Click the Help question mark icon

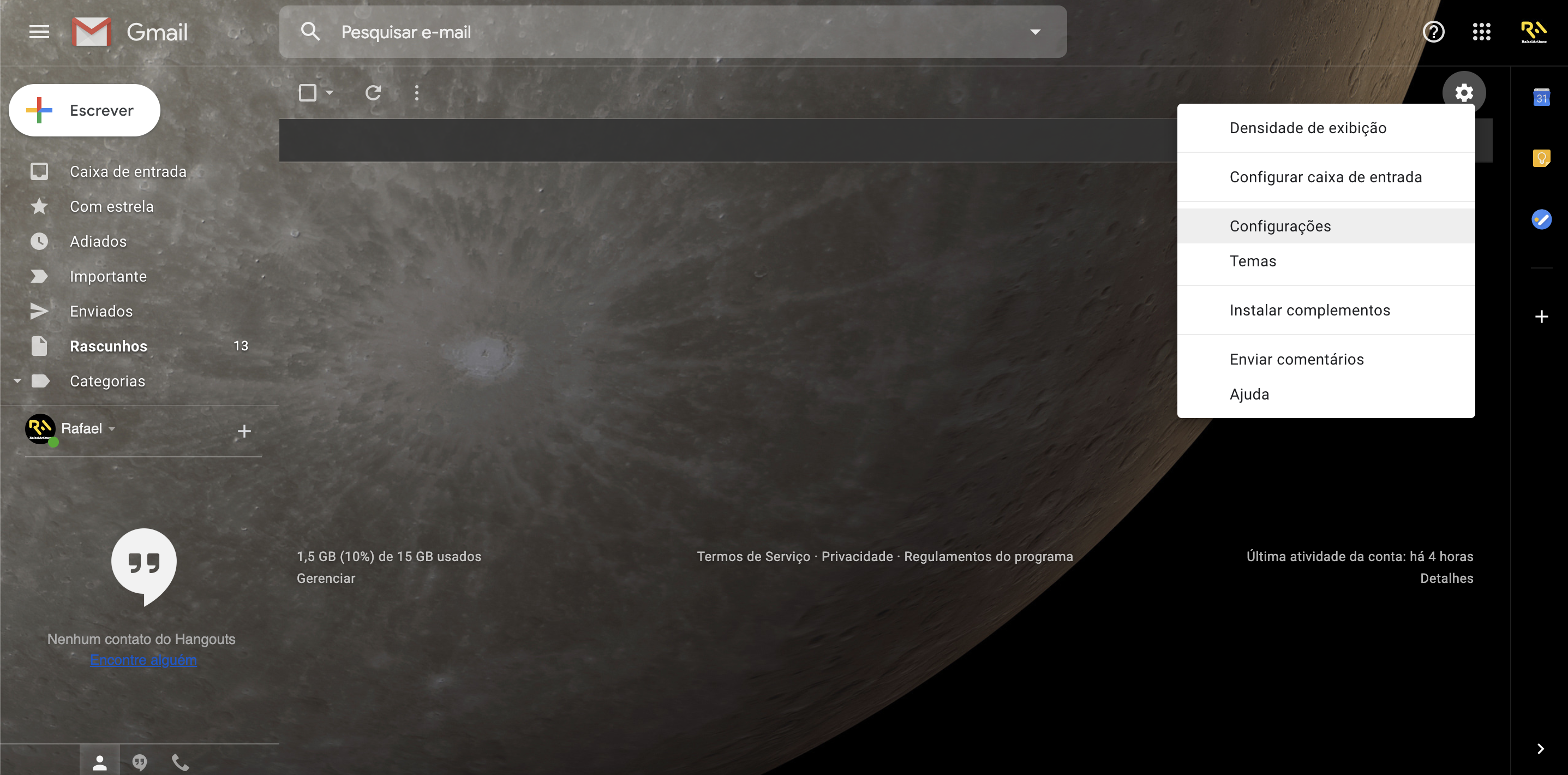tap(1433, 32)
